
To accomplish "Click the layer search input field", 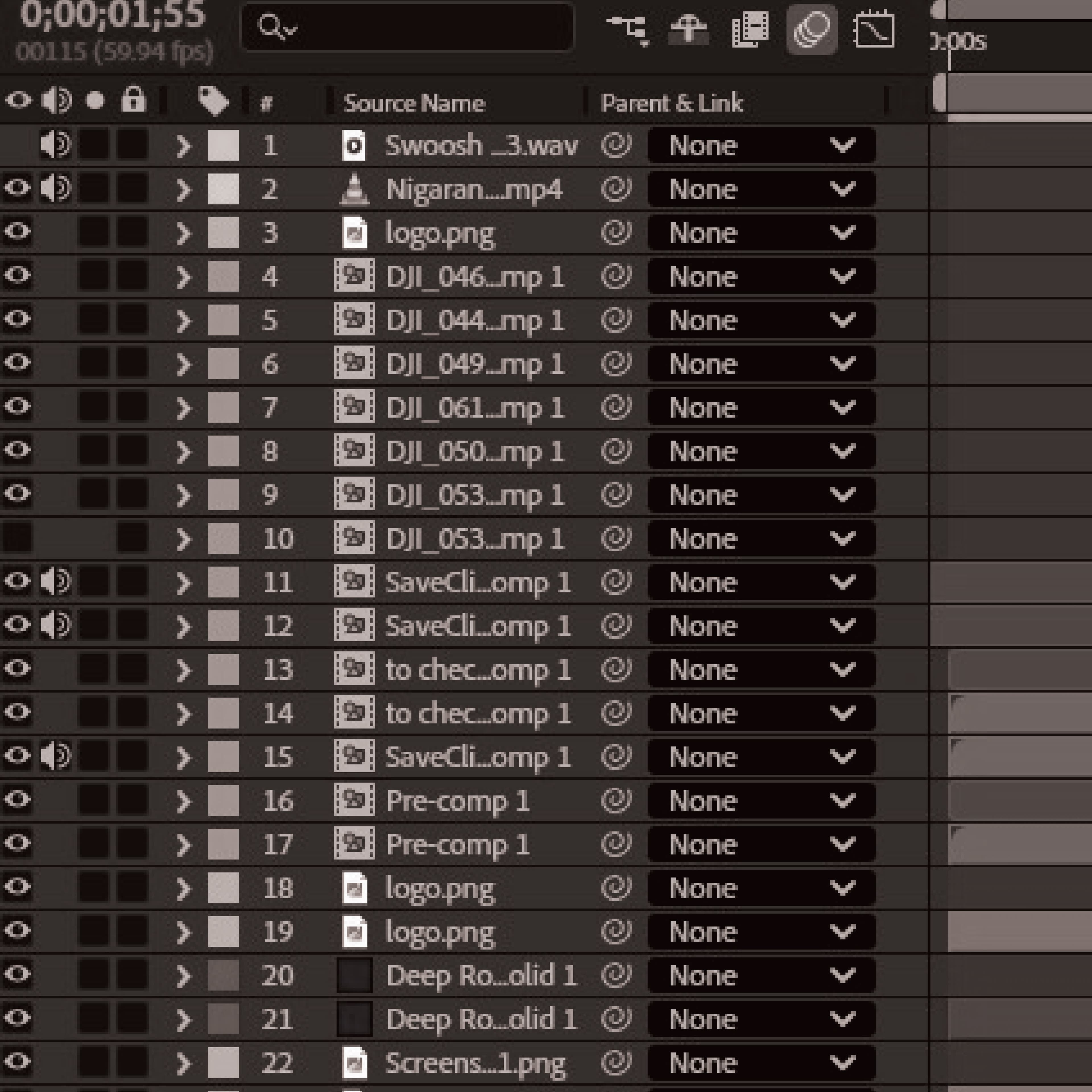I will pos(418,27).
